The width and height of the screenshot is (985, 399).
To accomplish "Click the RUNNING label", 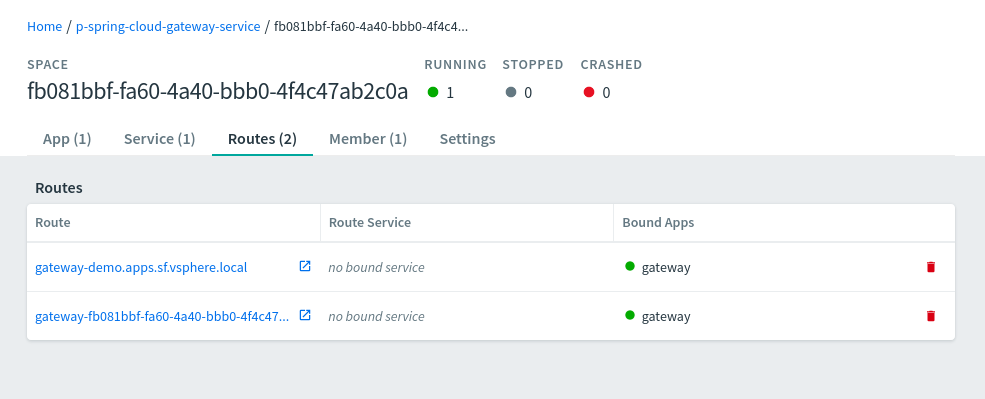I will (x=455, y=64).
